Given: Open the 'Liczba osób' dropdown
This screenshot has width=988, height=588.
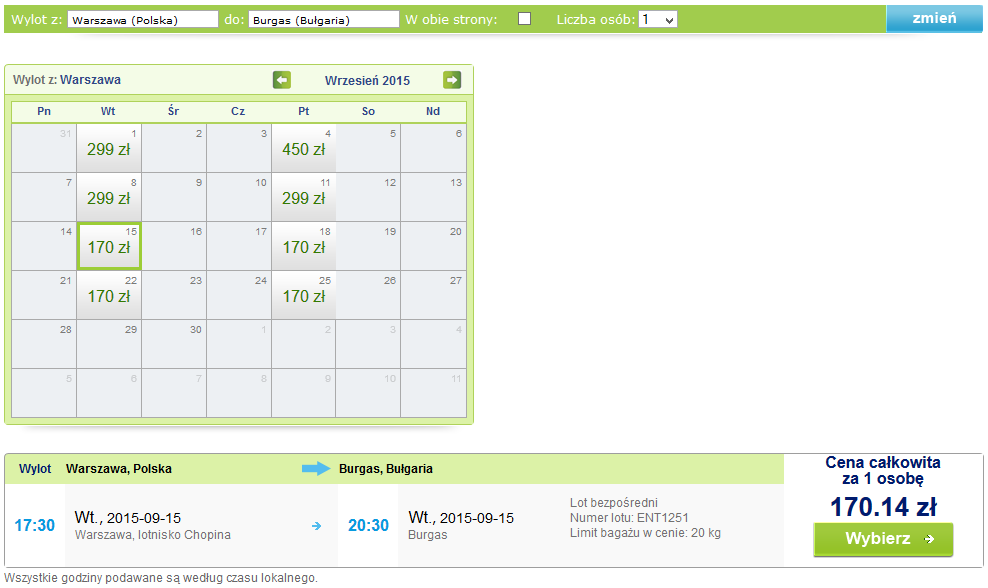Looking at the screenshot, I should (x=658, y=20).
